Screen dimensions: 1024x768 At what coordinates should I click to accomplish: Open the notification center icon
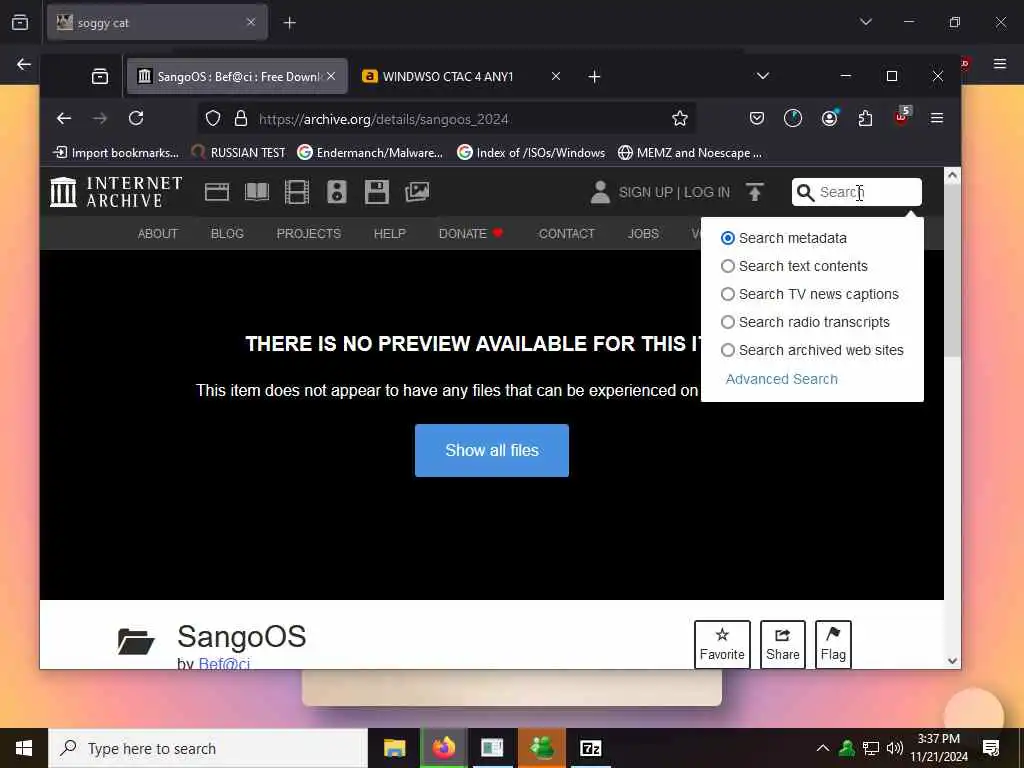991,748
